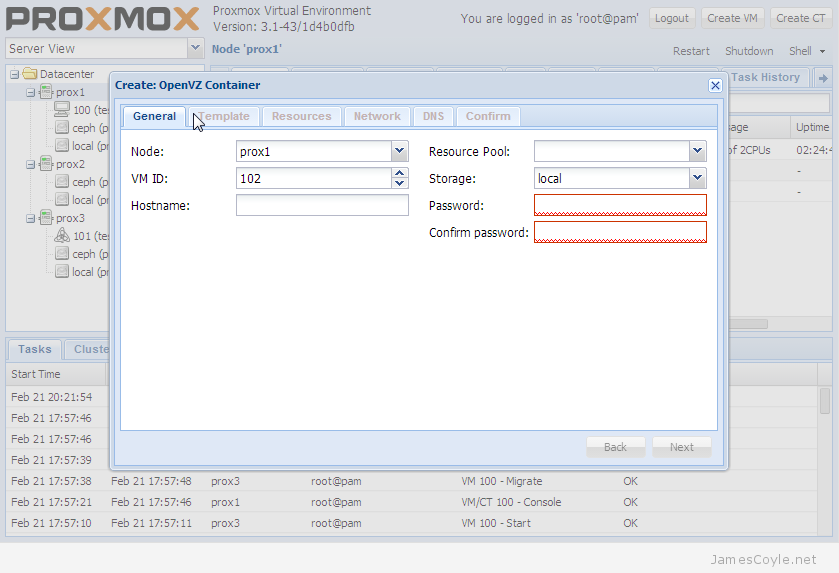The height and width of the screenshot is (573, 839).
Task: Click the Datacenter folder icon
Action: pos(30,73)
